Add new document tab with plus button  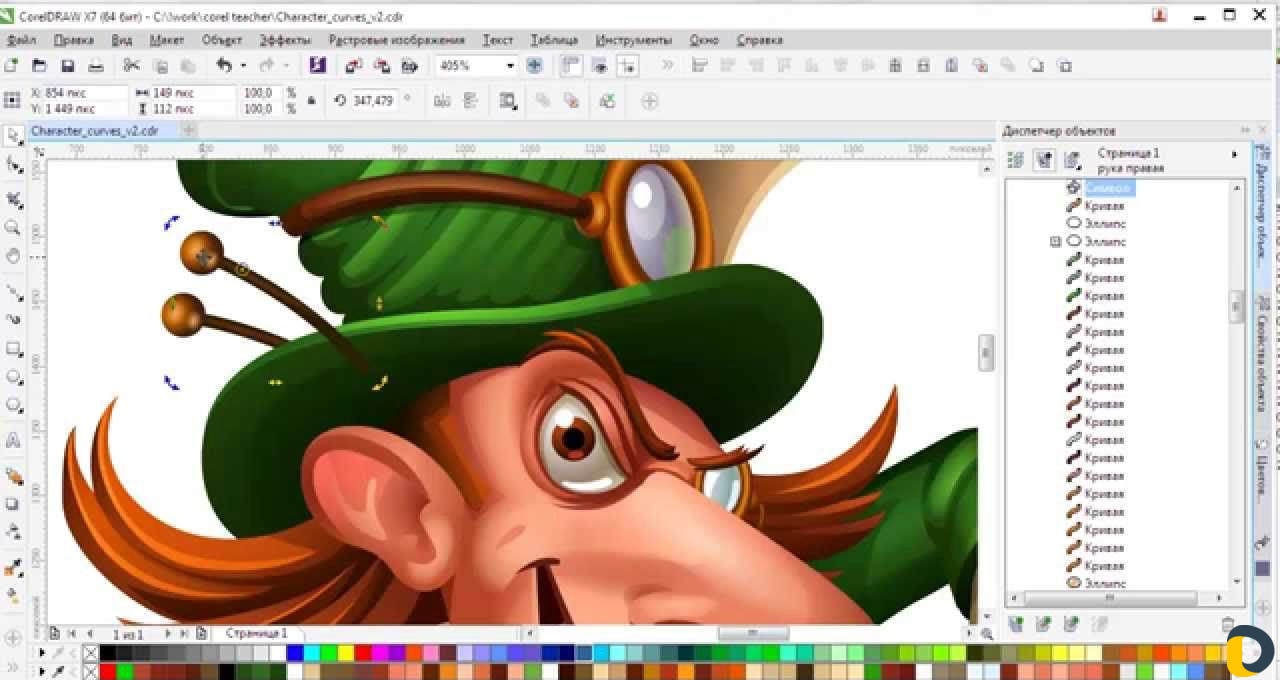coord(188,131)
